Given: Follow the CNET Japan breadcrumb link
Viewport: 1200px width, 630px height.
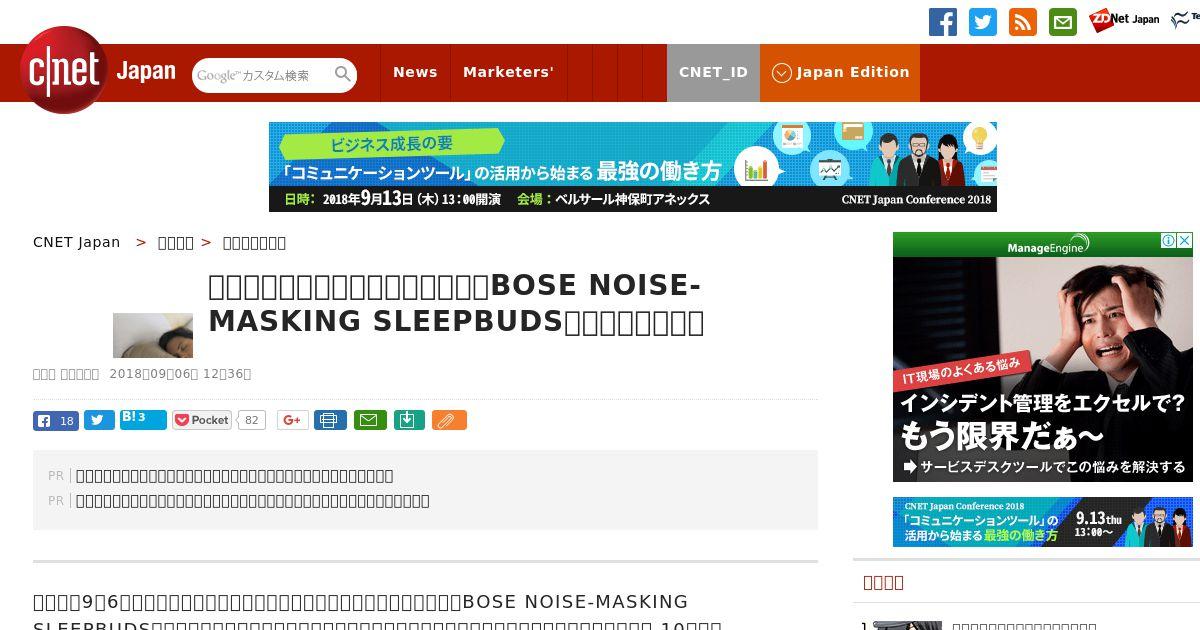Looking at the screenshot, I should 77,242.
